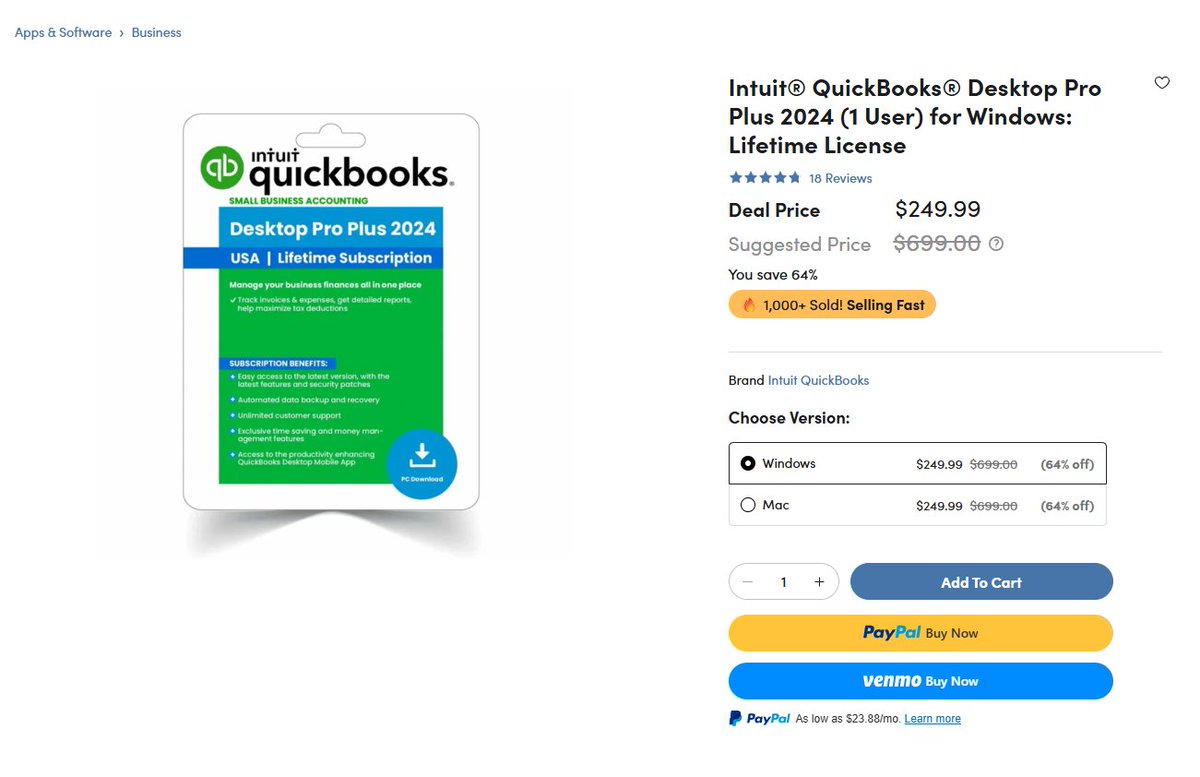Click the five-star rating icons
Image resolution: width=1200 pixels, height=777 pixels.
tap(765, 178)
